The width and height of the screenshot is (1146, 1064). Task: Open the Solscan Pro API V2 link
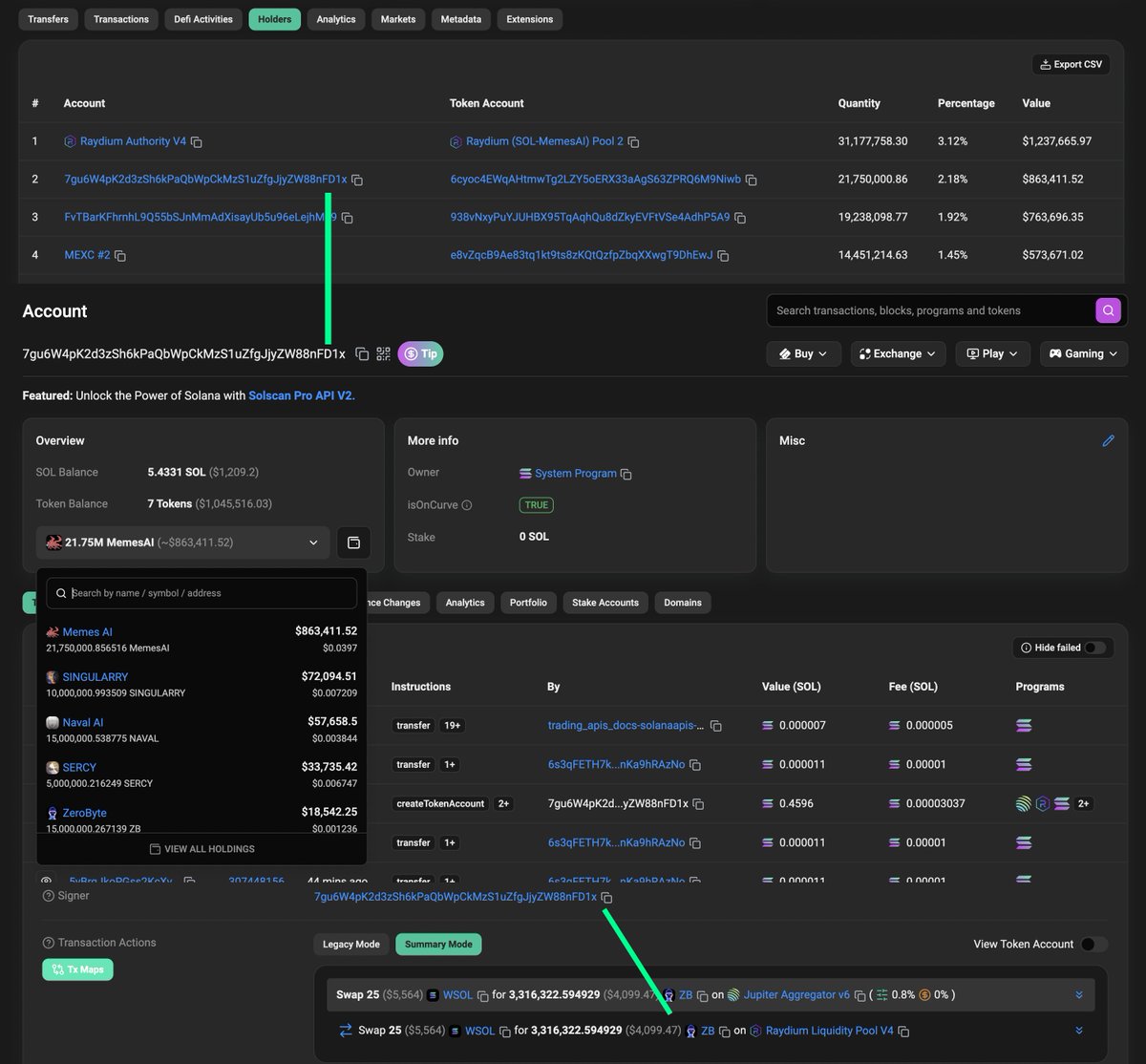click(x=302, y=395)
